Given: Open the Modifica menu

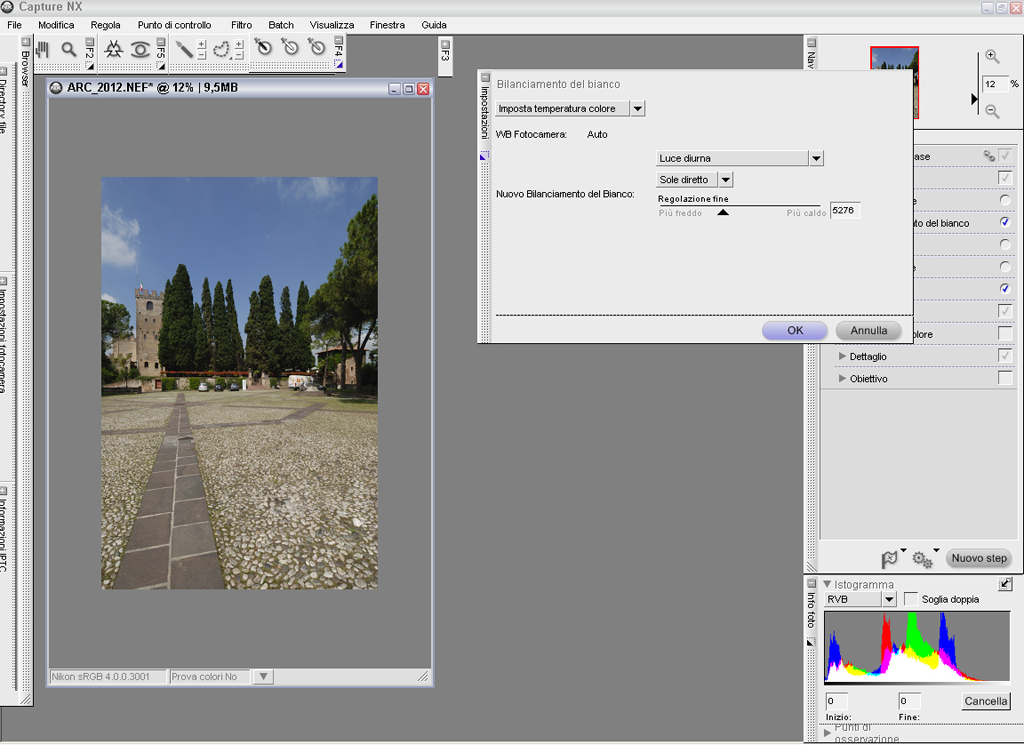Looking at the screenshot, I should (56, 25).
